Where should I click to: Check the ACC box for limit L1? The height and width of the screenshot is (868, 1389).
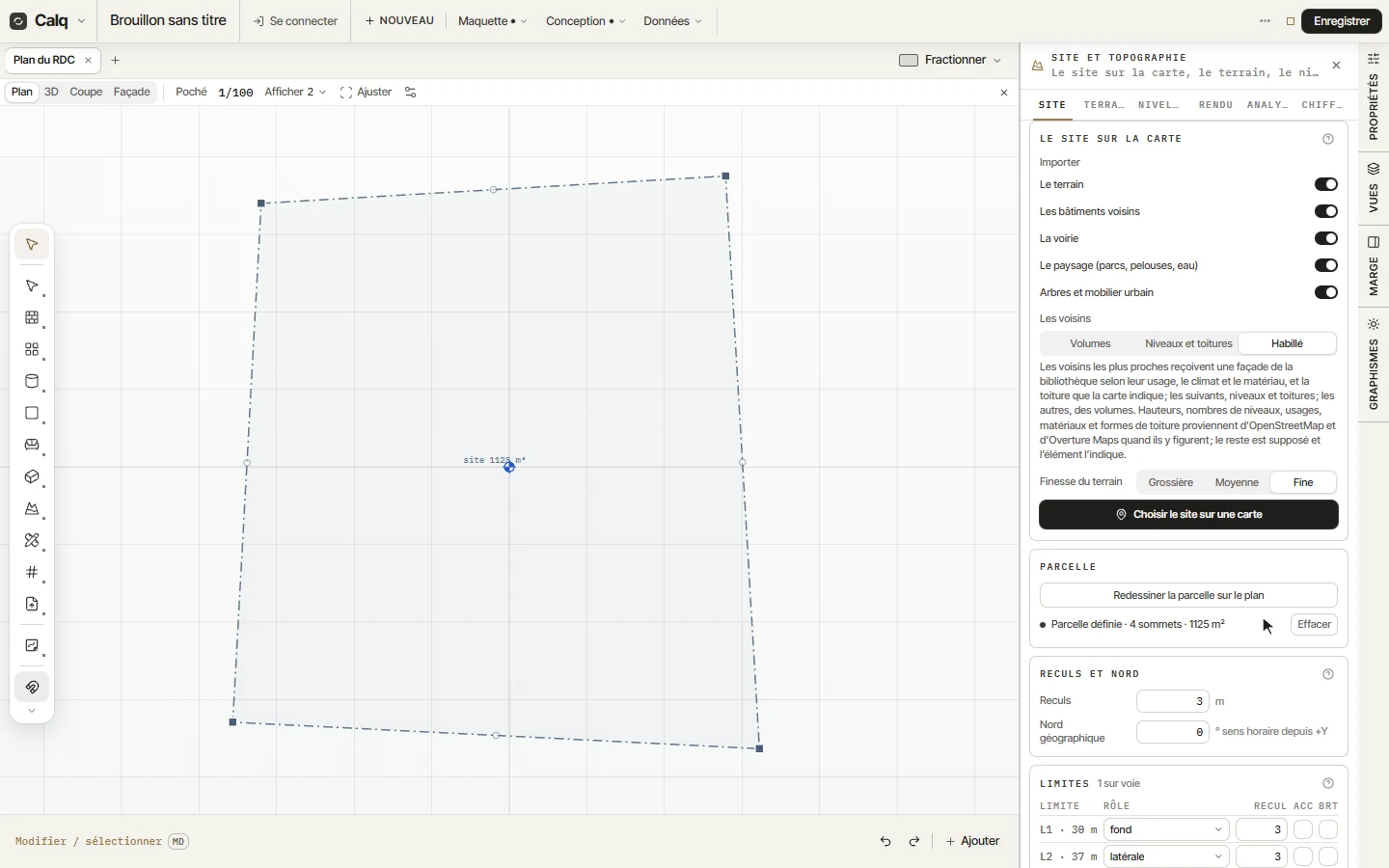[1303, 829]
